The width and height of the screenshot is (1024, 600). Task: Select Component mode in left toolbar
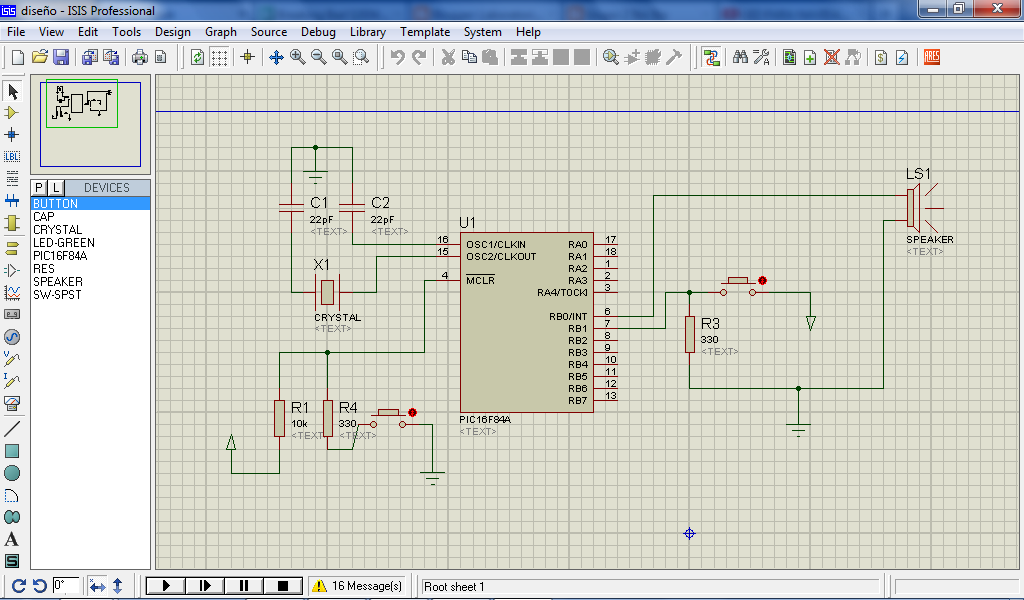click(12, 113)
